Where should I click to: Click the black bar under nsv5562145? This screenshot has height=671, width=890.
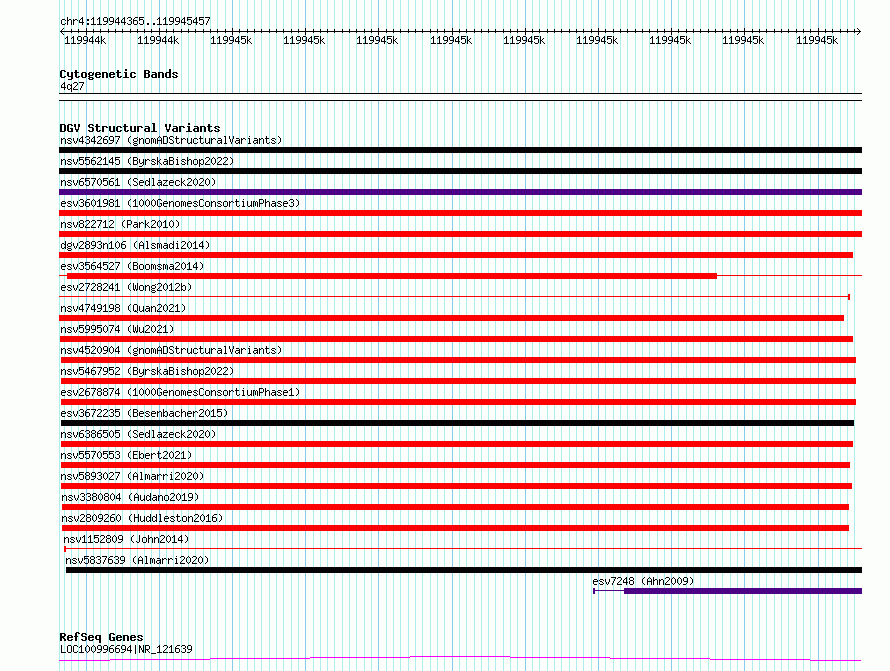coord(460,171)
